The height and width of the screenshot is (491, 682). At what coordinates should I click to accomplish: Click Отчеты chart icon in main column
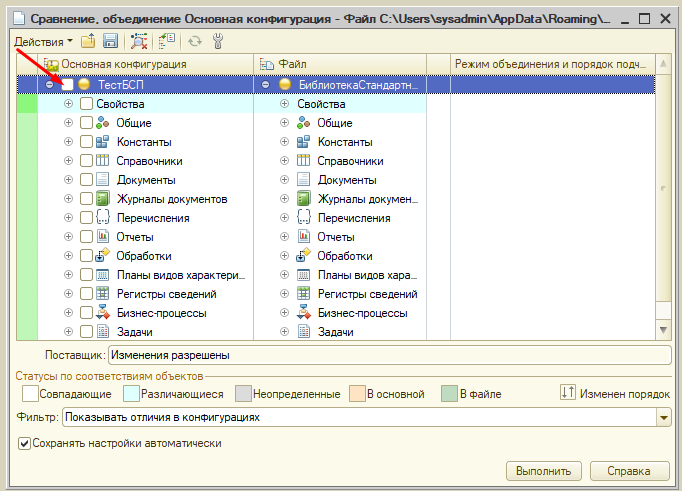point(102,237)
